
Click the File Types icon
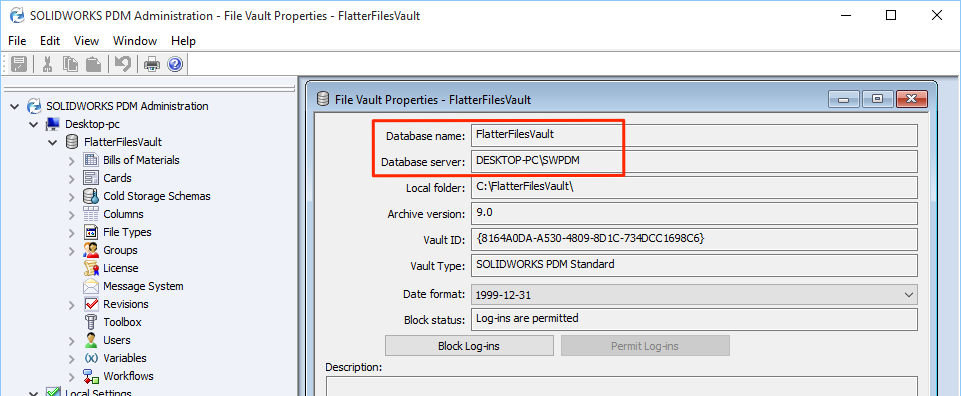pos(91,232)
